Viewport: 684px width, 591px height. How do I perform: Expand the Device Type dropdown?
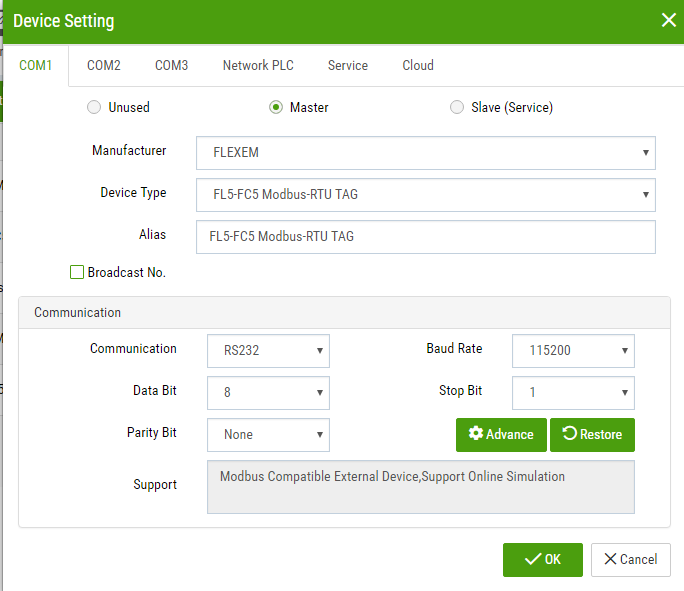(x=426, y=195)
